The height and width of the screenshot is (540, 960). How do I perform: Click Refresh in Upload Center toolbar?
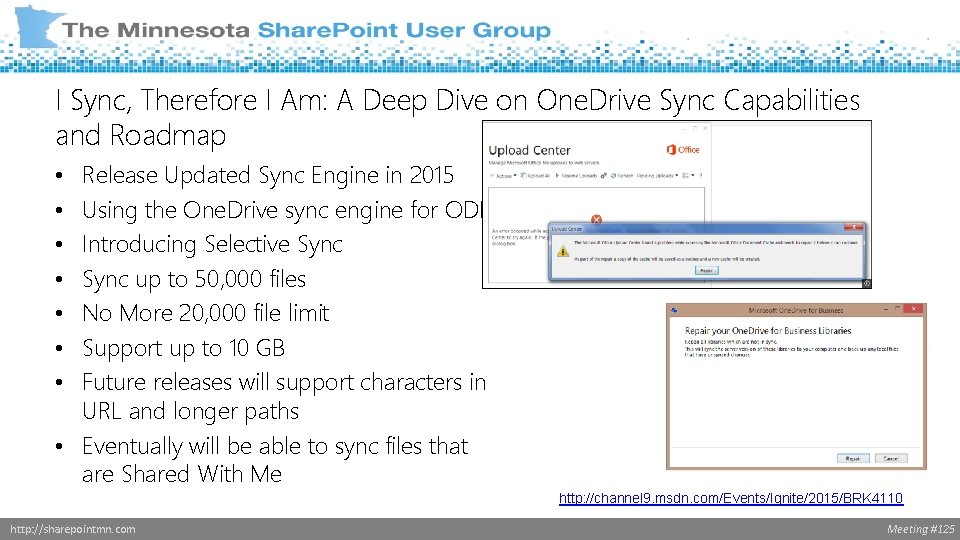coord(621,176)
